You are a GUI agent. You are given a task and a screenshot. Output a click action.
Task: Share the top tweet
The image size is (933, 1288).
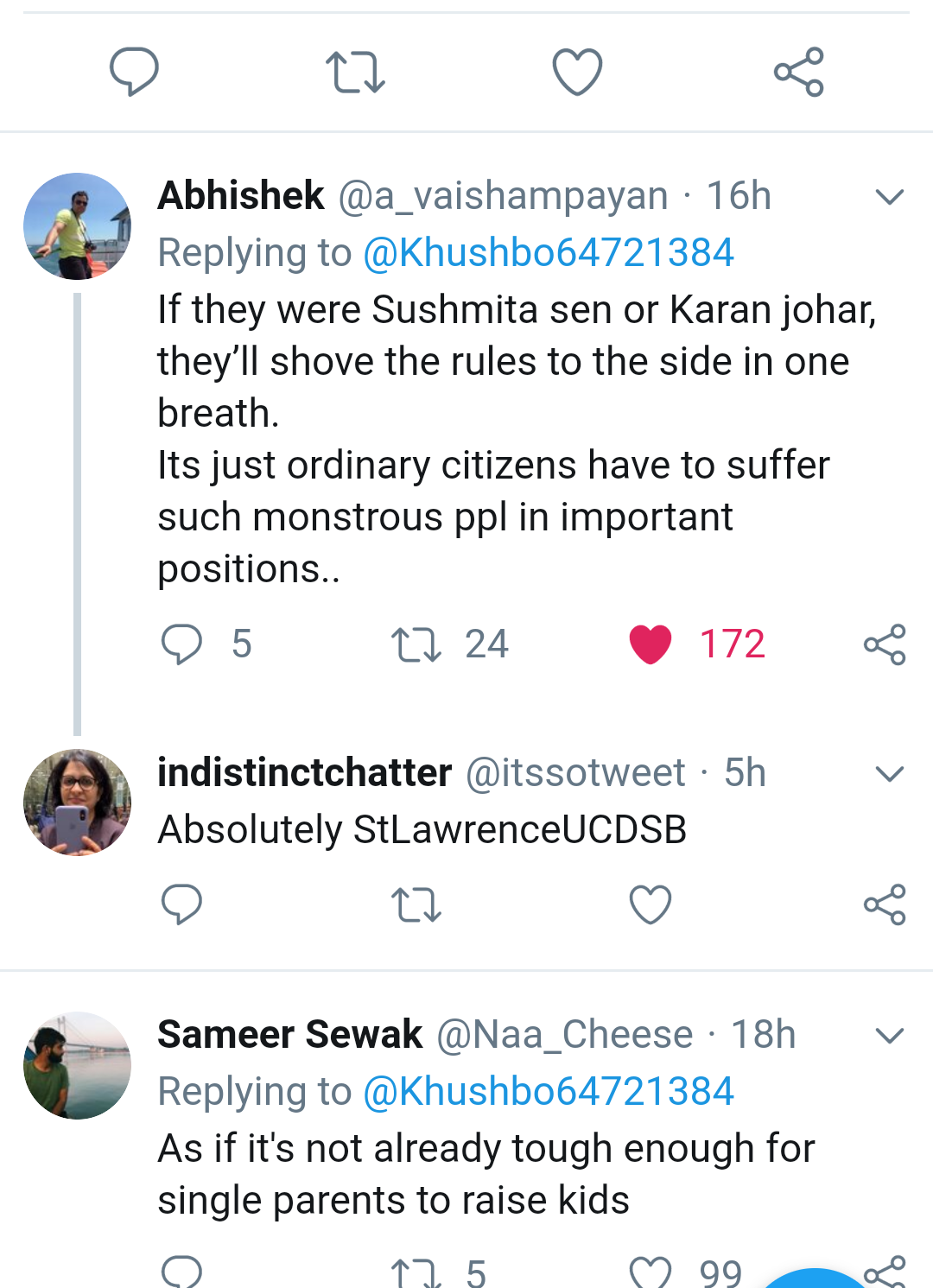coord(799,72)
